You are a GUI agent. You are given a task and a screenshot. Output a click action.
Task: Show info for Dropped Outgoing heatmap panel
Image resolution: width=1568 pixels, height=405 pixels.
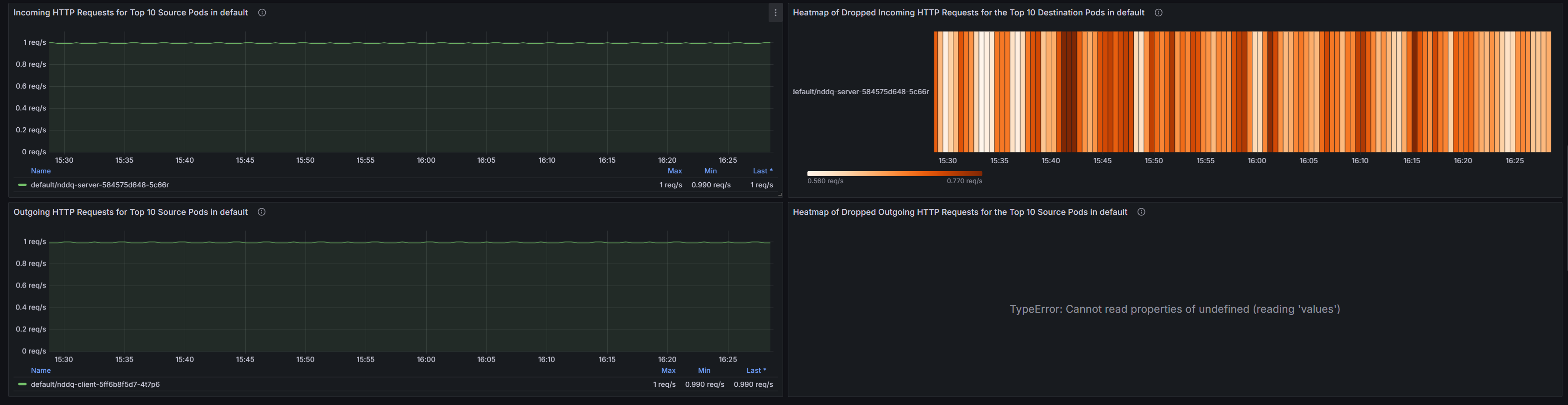point(1141,212)
